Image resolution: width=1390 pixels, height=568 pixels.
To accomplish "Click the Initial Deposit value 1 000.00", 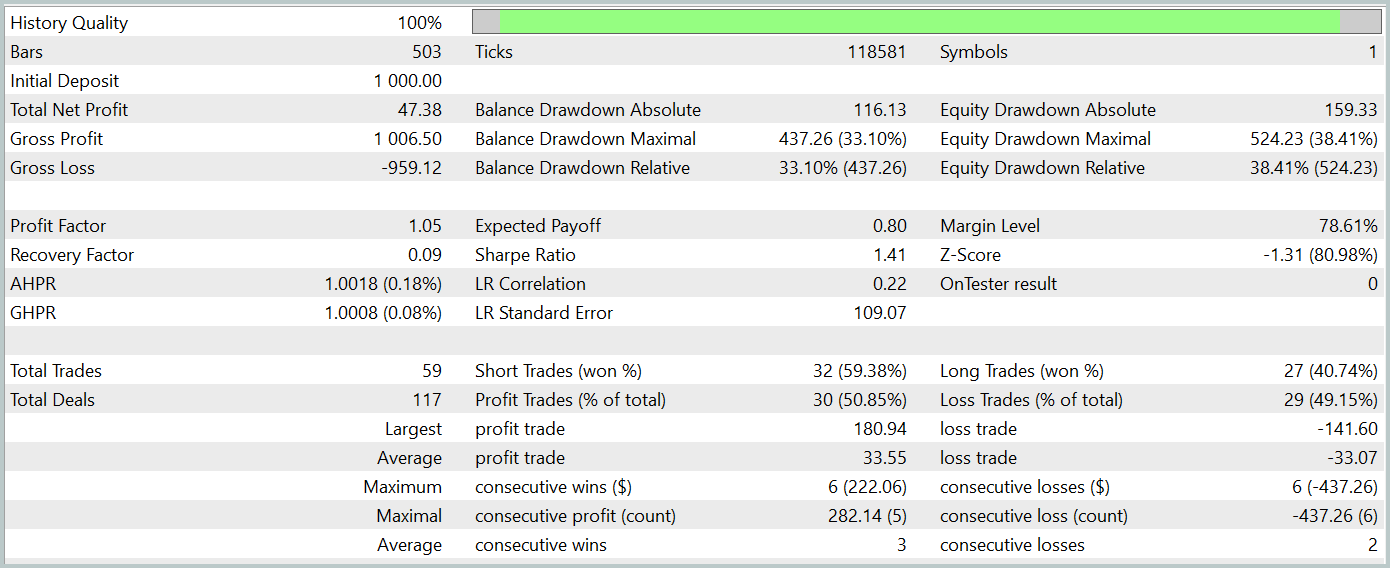I will pos(408,81).
